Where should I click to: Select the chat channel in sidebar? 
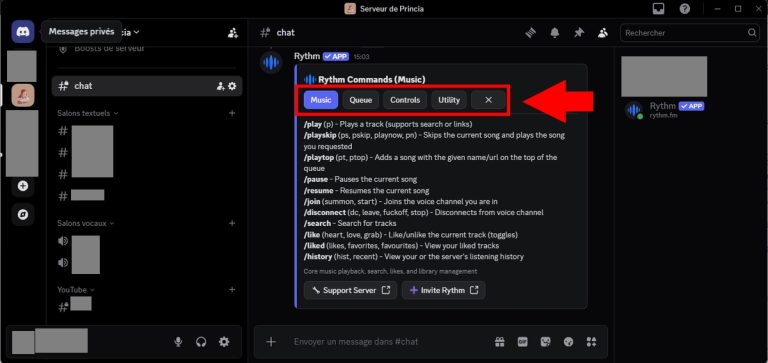(x=146, y=86)
